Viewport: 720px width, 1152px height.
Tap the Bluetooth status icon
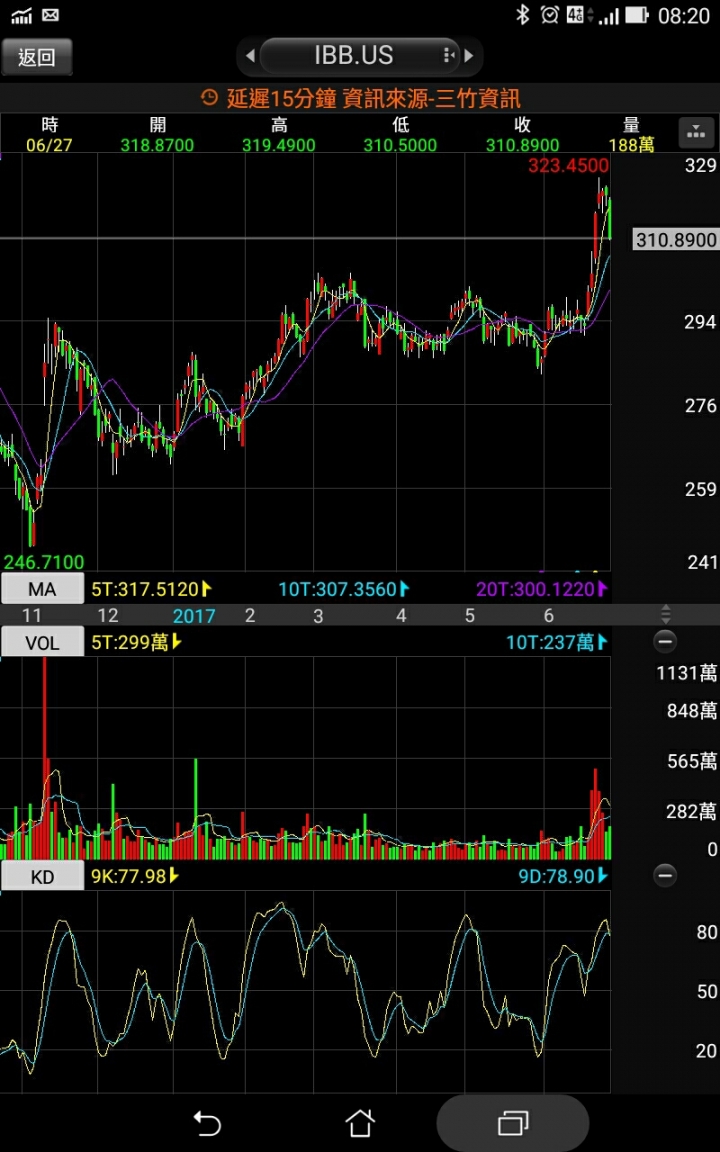(x=522, y=15)
